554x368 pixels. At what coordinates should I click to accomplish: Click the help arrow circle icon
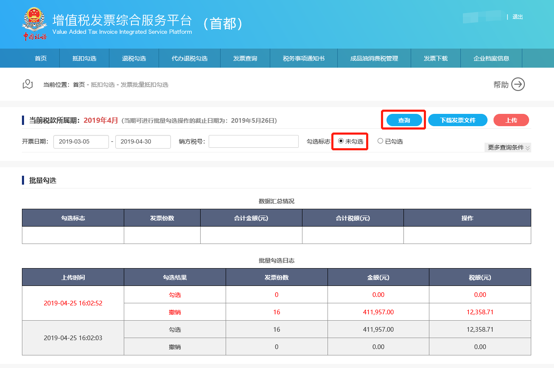pyautogui.click(x=518, y=84)
